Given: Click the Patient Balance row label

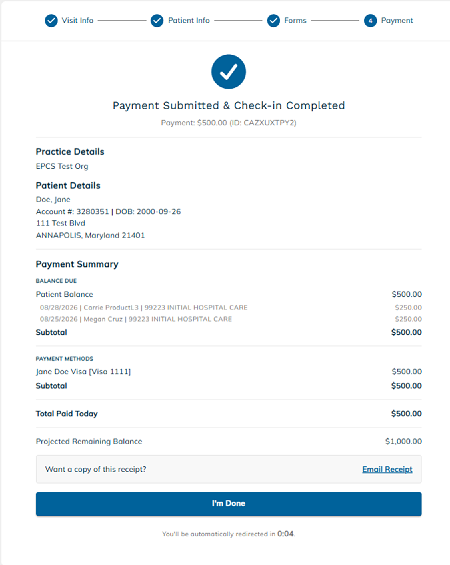Looking at the screenshot, I should tap(64, 294).
